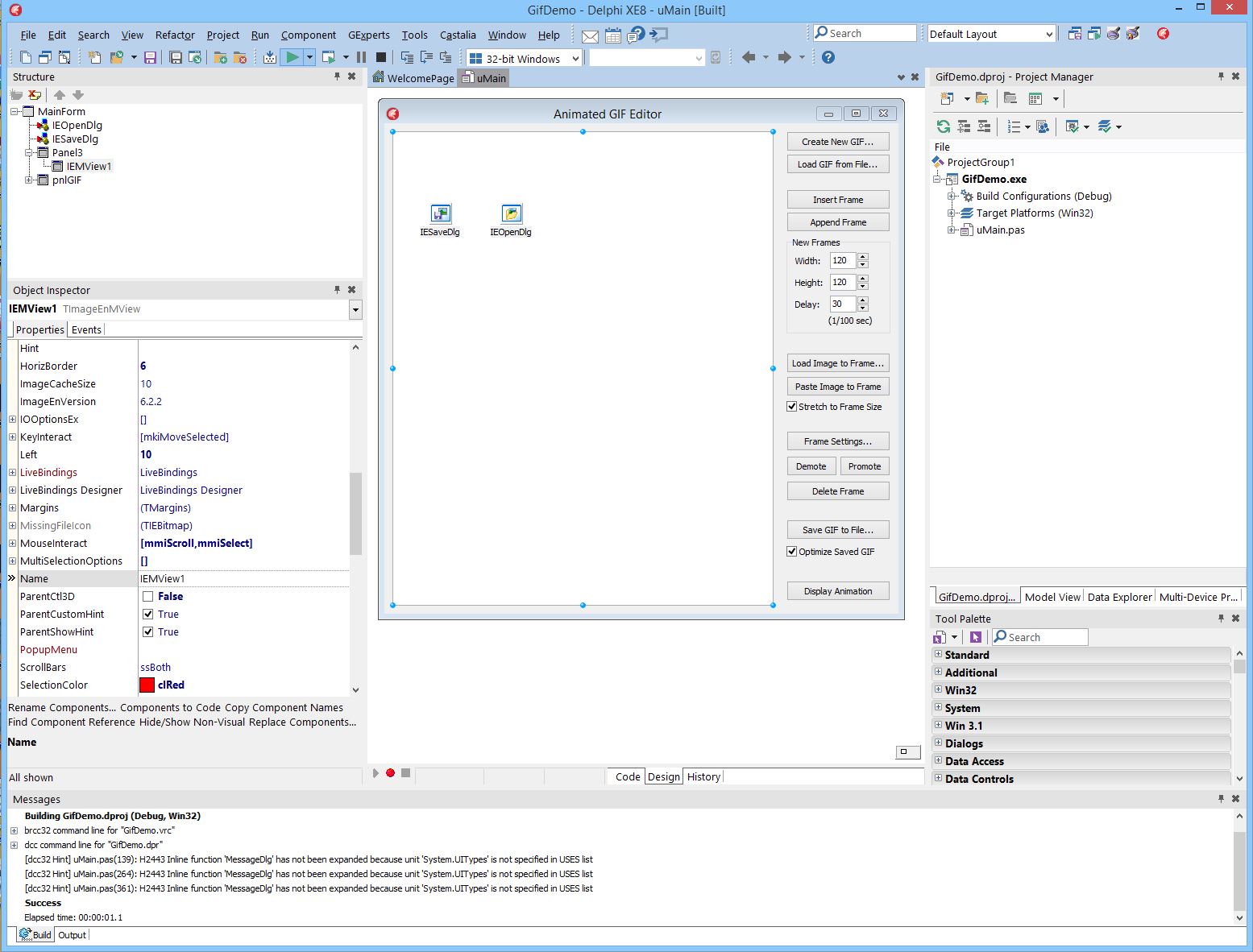Screen dimensions: 1253x952
Task: Click the Expand All icon in Project Manager
Action: tap(964, 126)
